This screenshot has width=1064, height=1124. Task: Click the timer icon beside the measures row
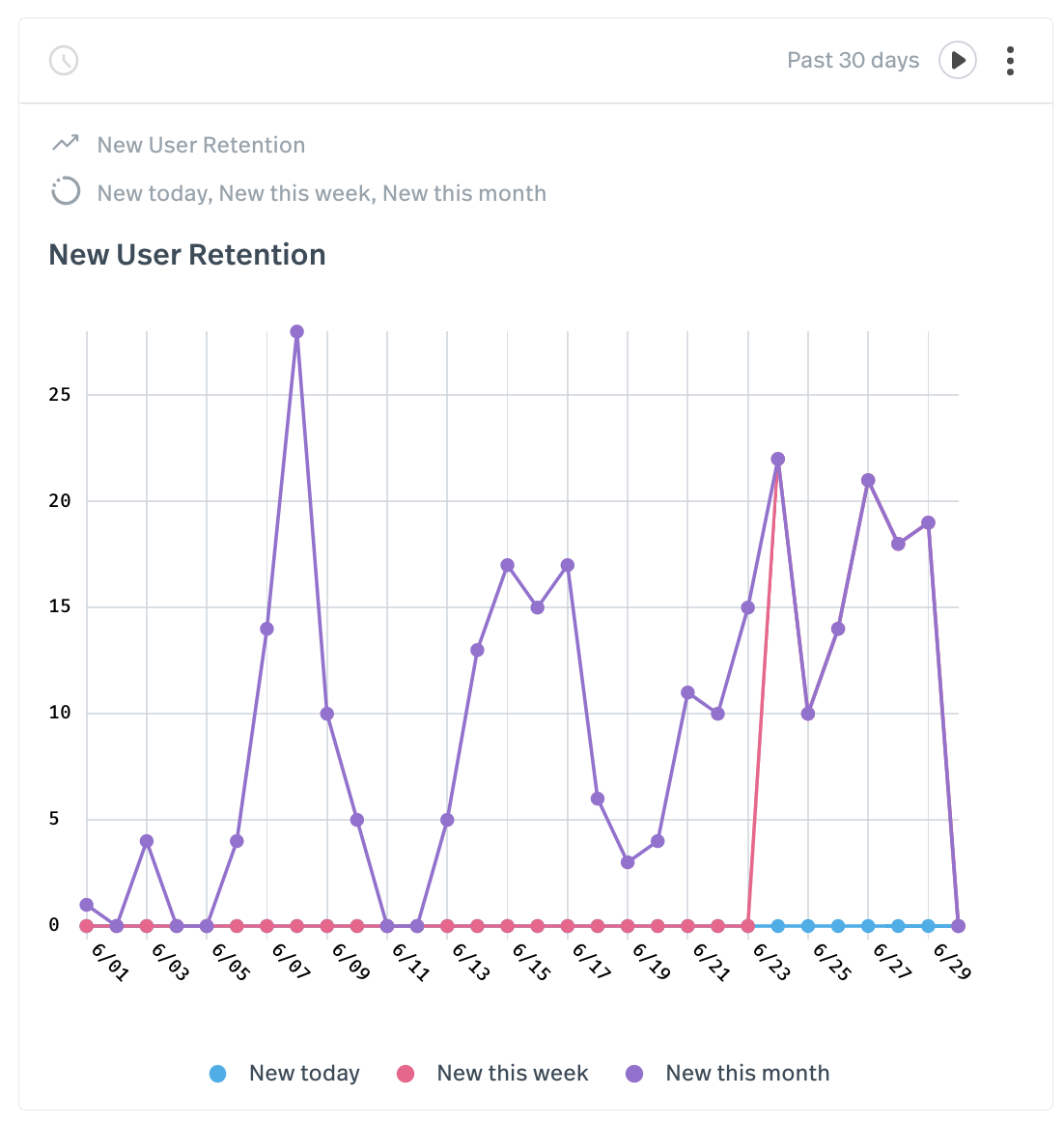(64, 191)
